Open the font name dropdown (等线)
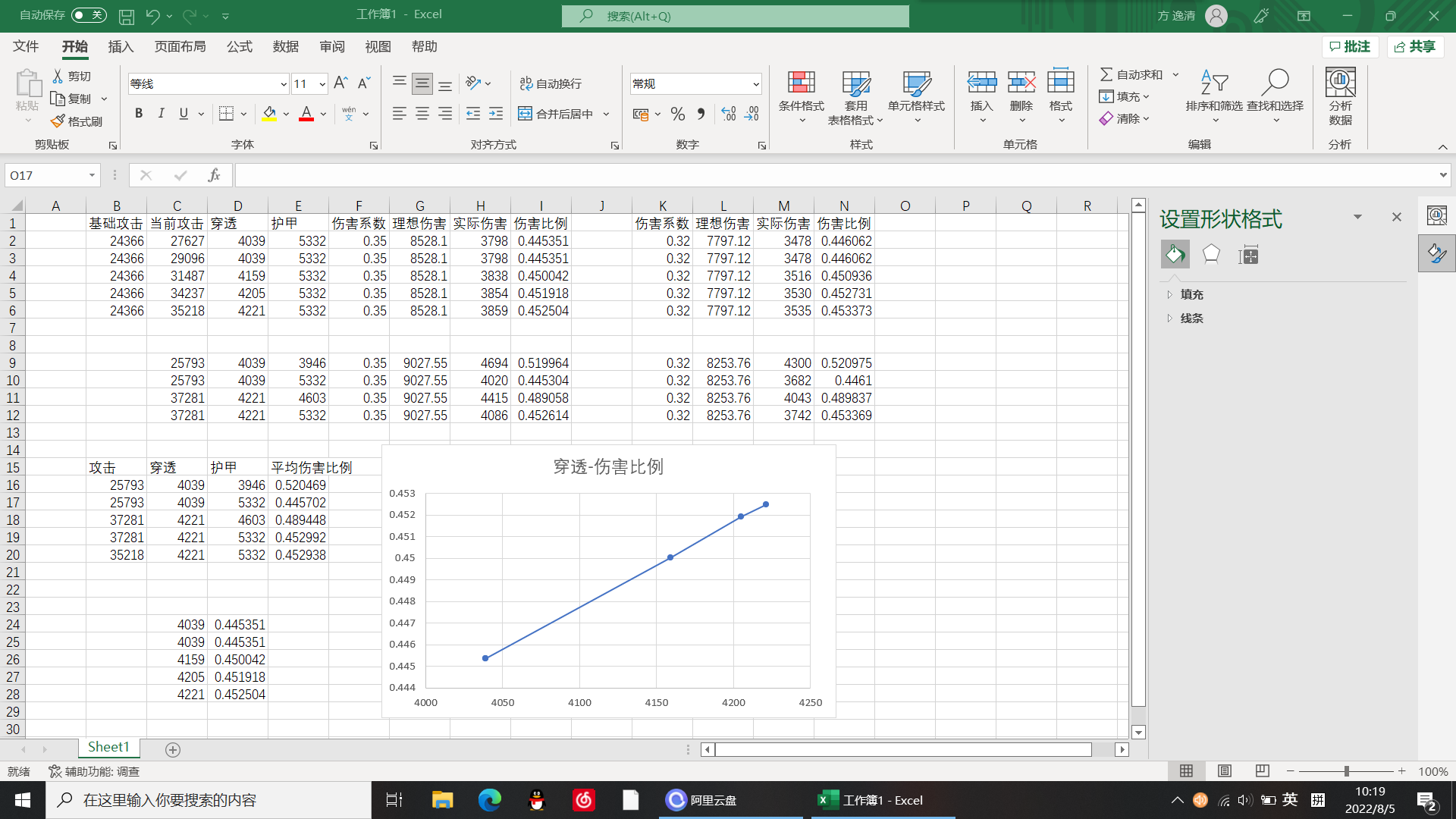1456x819 pixels. 284,84
